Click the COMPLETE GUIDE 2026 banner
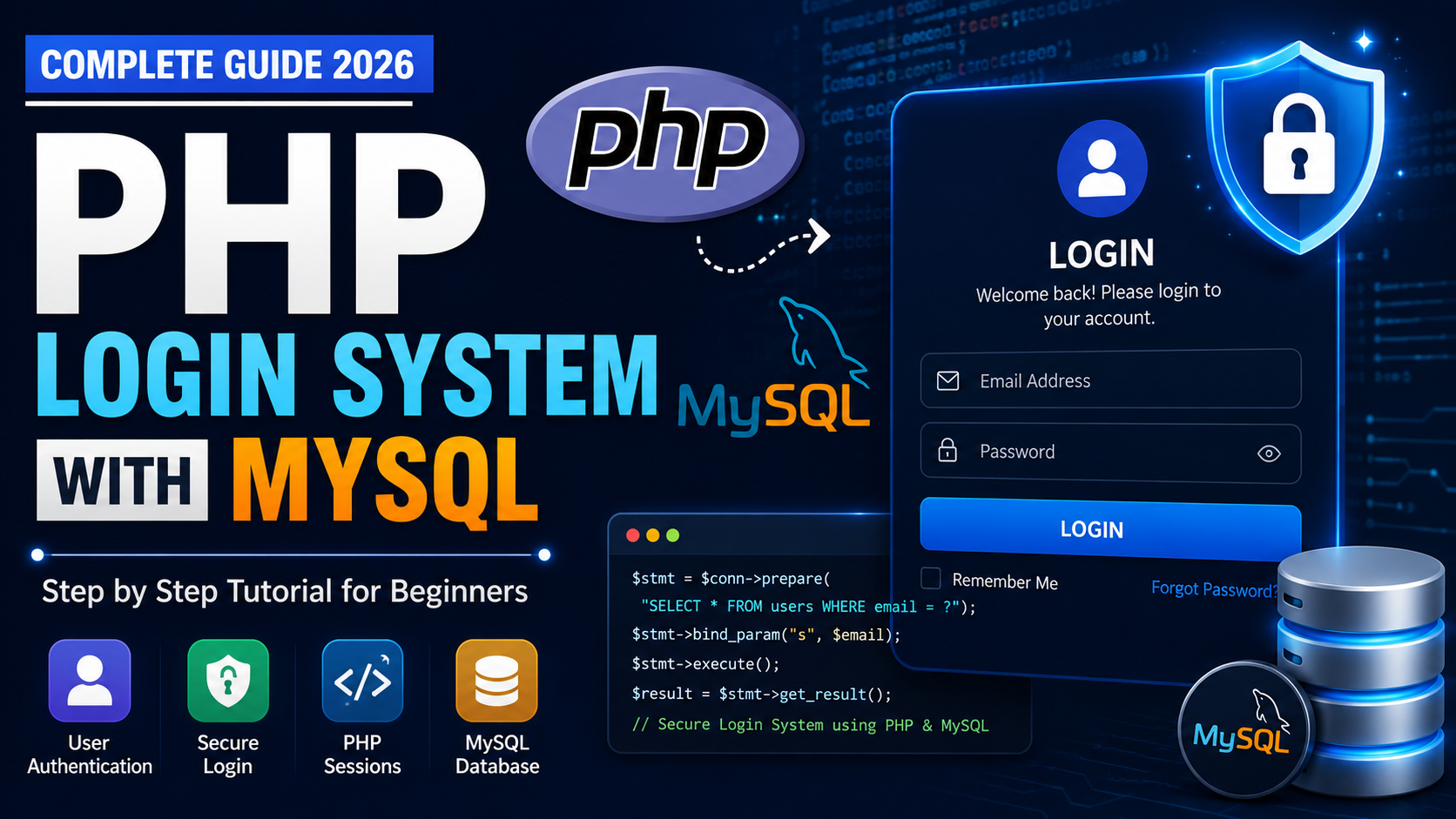Screen dimensions: 1456x819 [x=229, y=64]
